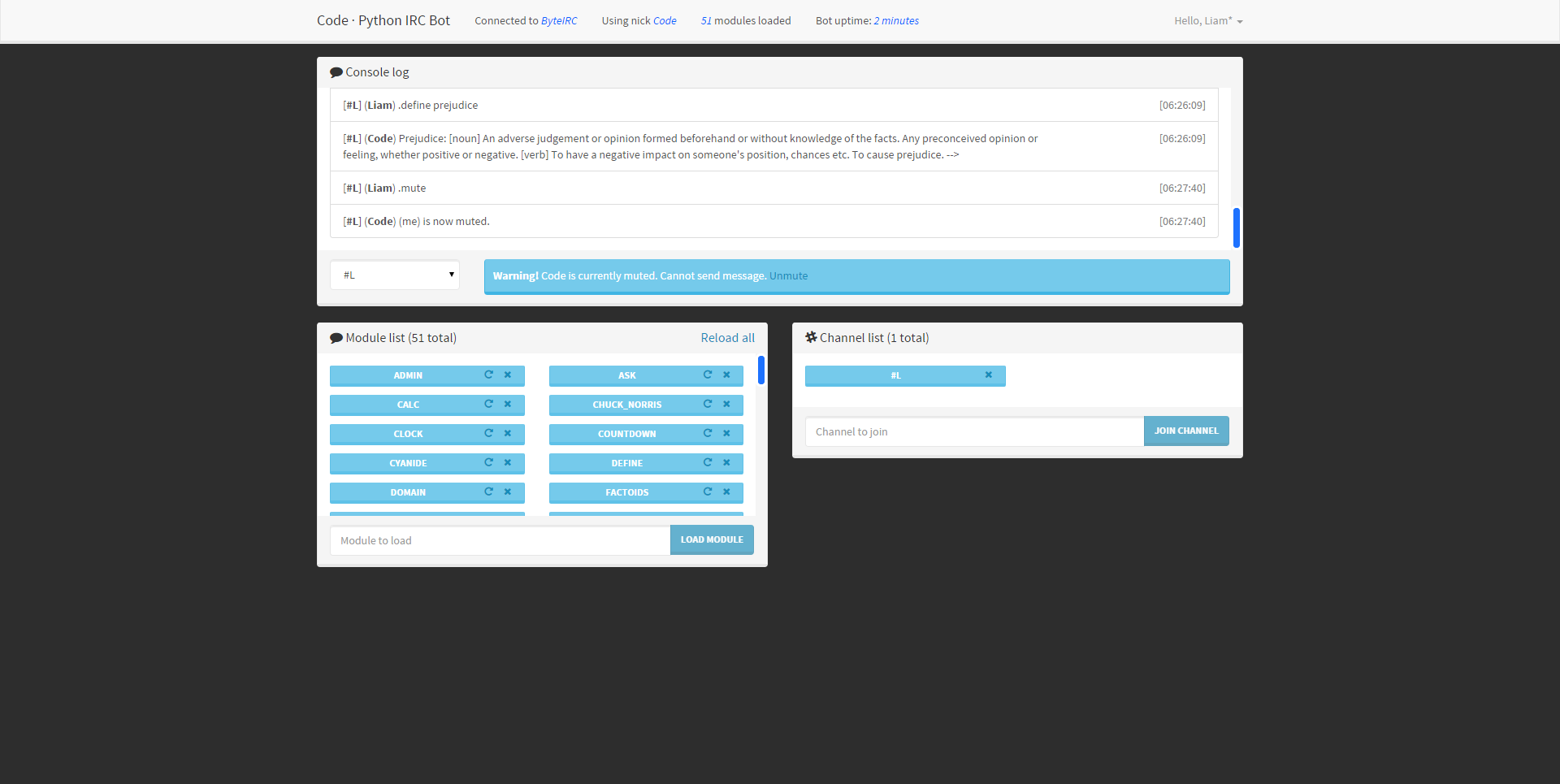Remove the #L channel with its X icon

[988, 375]
